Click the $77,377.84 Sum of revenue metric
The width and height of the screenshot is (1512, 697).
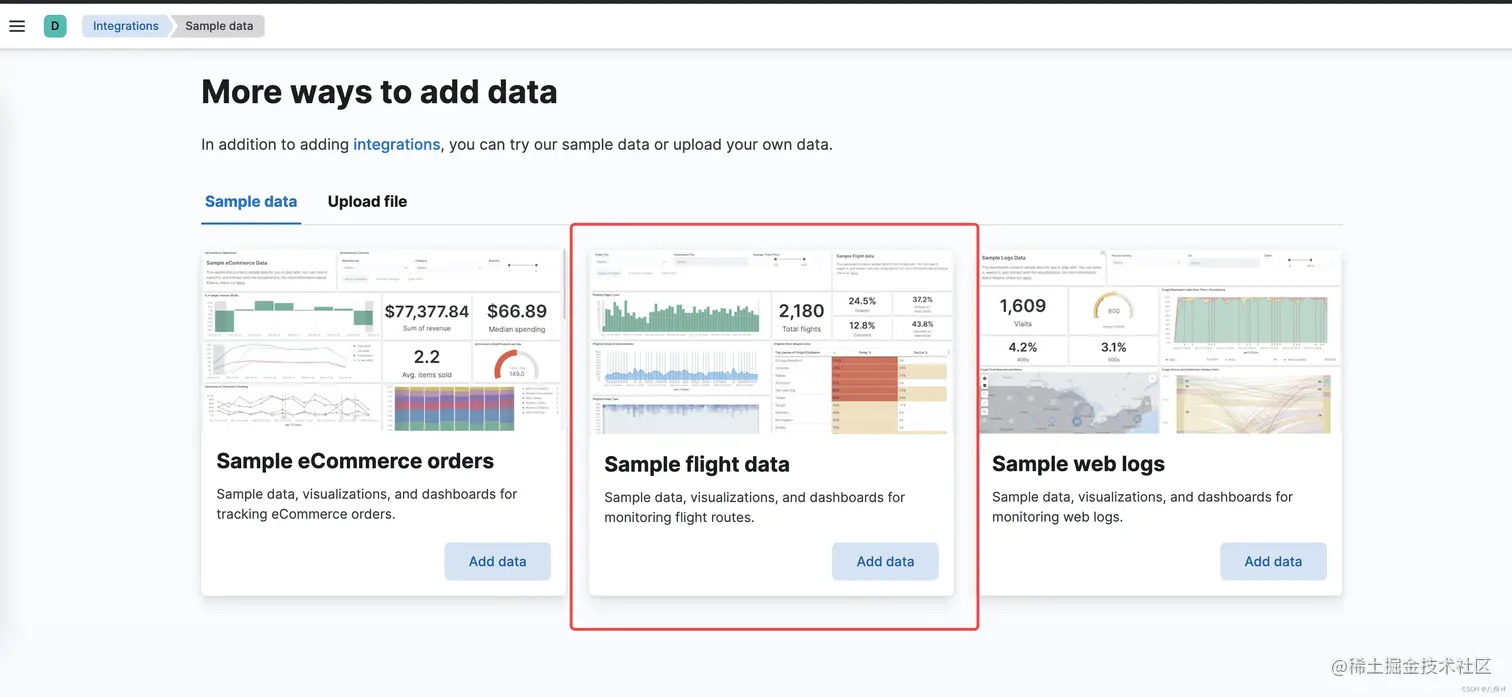click(426, 316)
